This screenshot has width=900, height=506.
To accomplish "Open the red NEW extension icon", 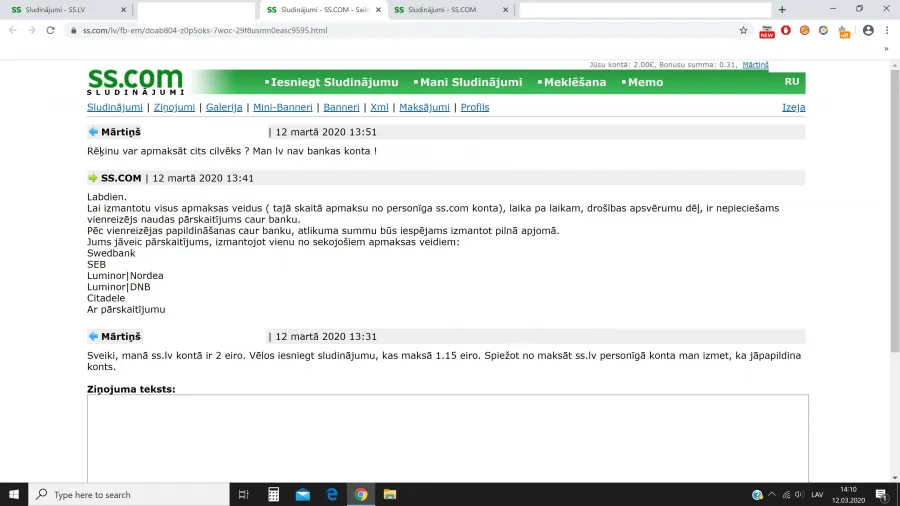I will [767, 32].
